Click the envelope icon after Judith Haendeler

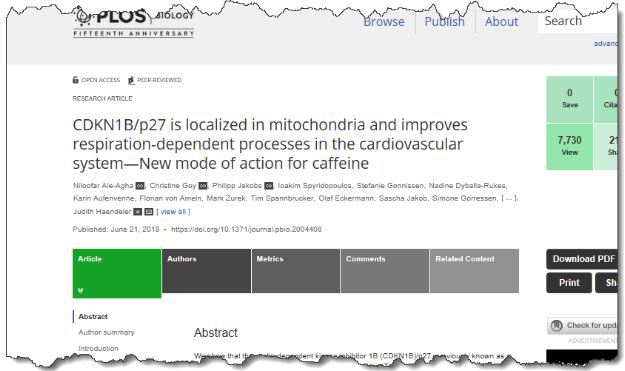149,212
